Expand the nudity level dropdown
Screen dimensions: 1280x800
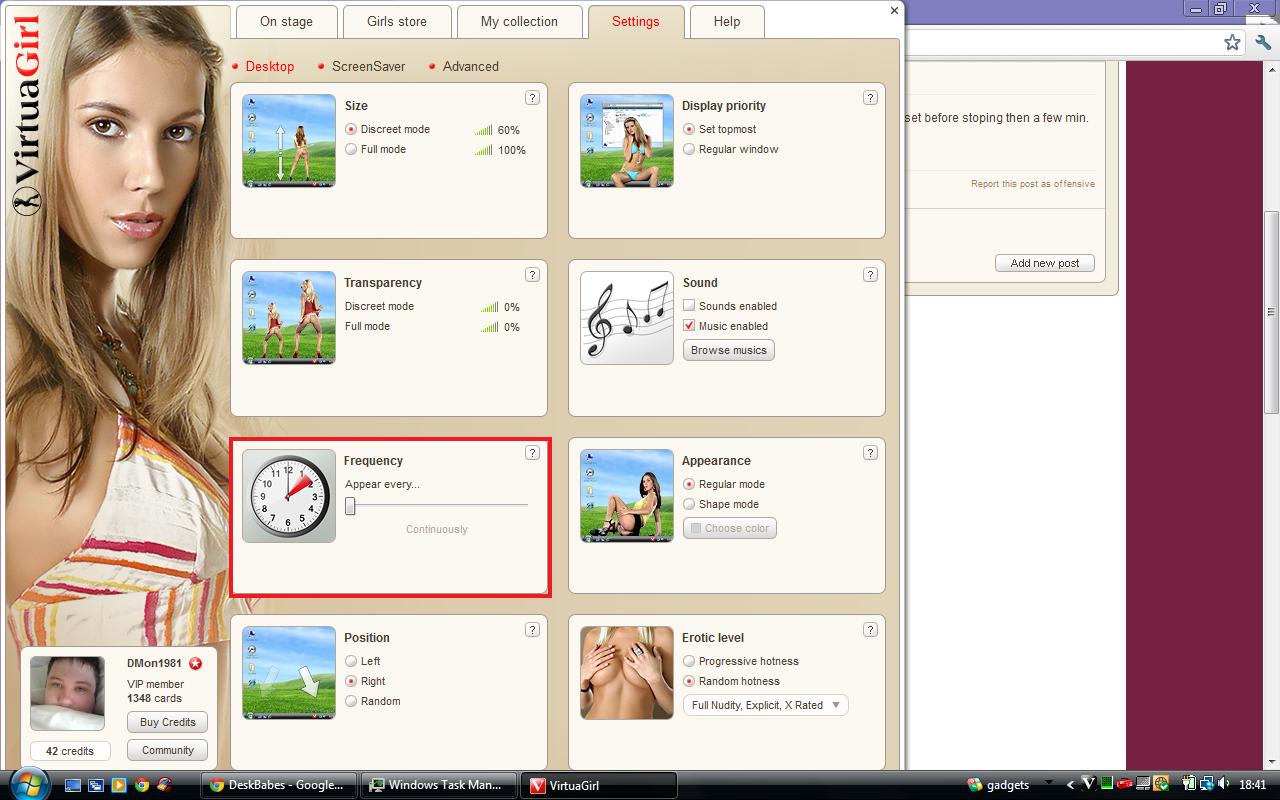pos(765,705)
